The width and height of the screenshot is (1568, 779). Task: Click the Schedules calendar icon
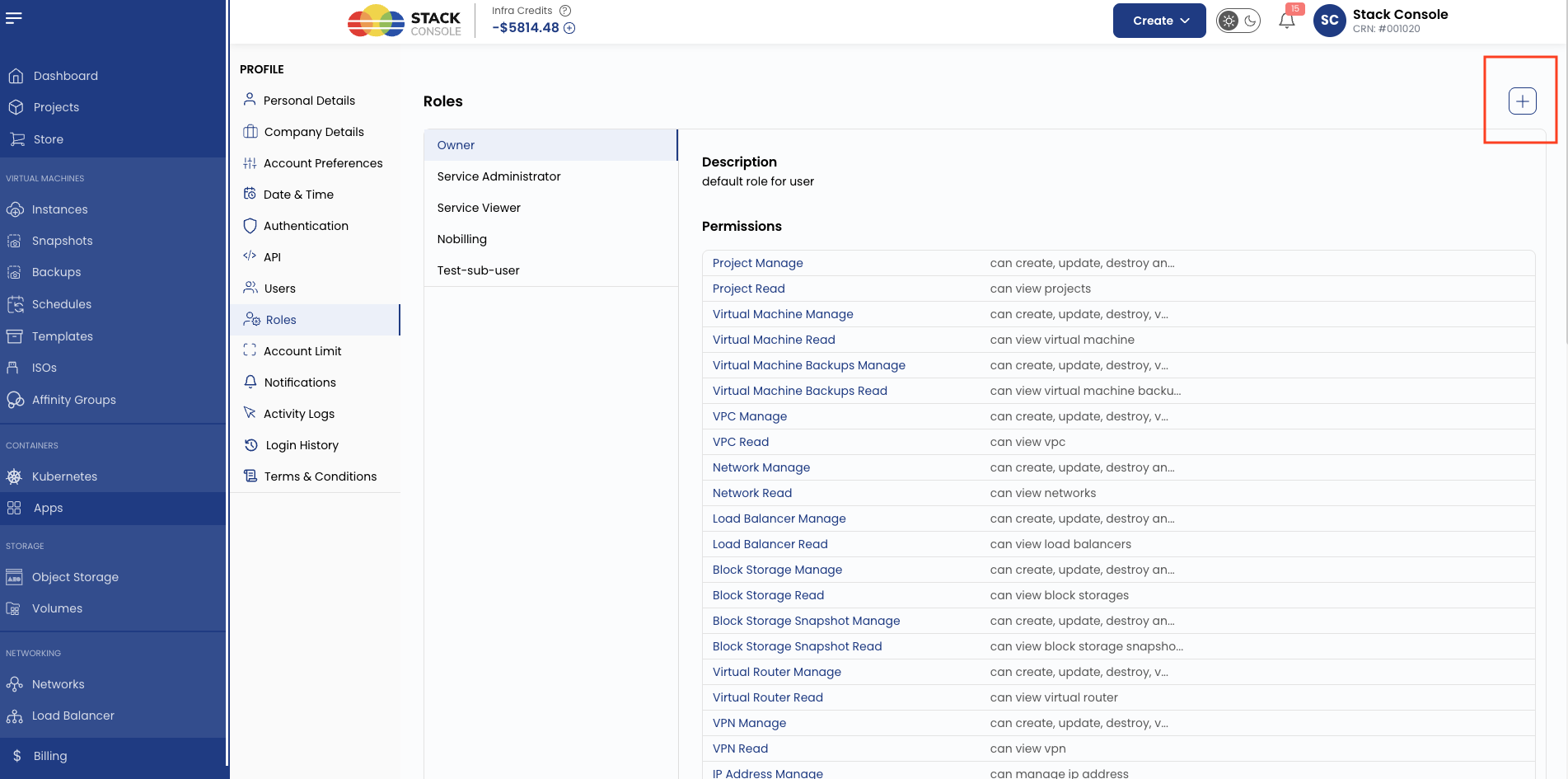click(x=15, y=304)
